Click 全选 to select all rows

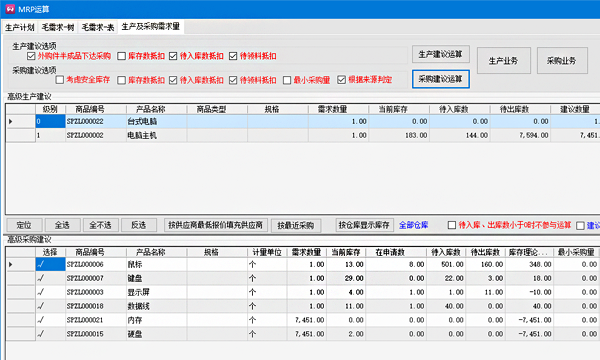coord(62,225)
